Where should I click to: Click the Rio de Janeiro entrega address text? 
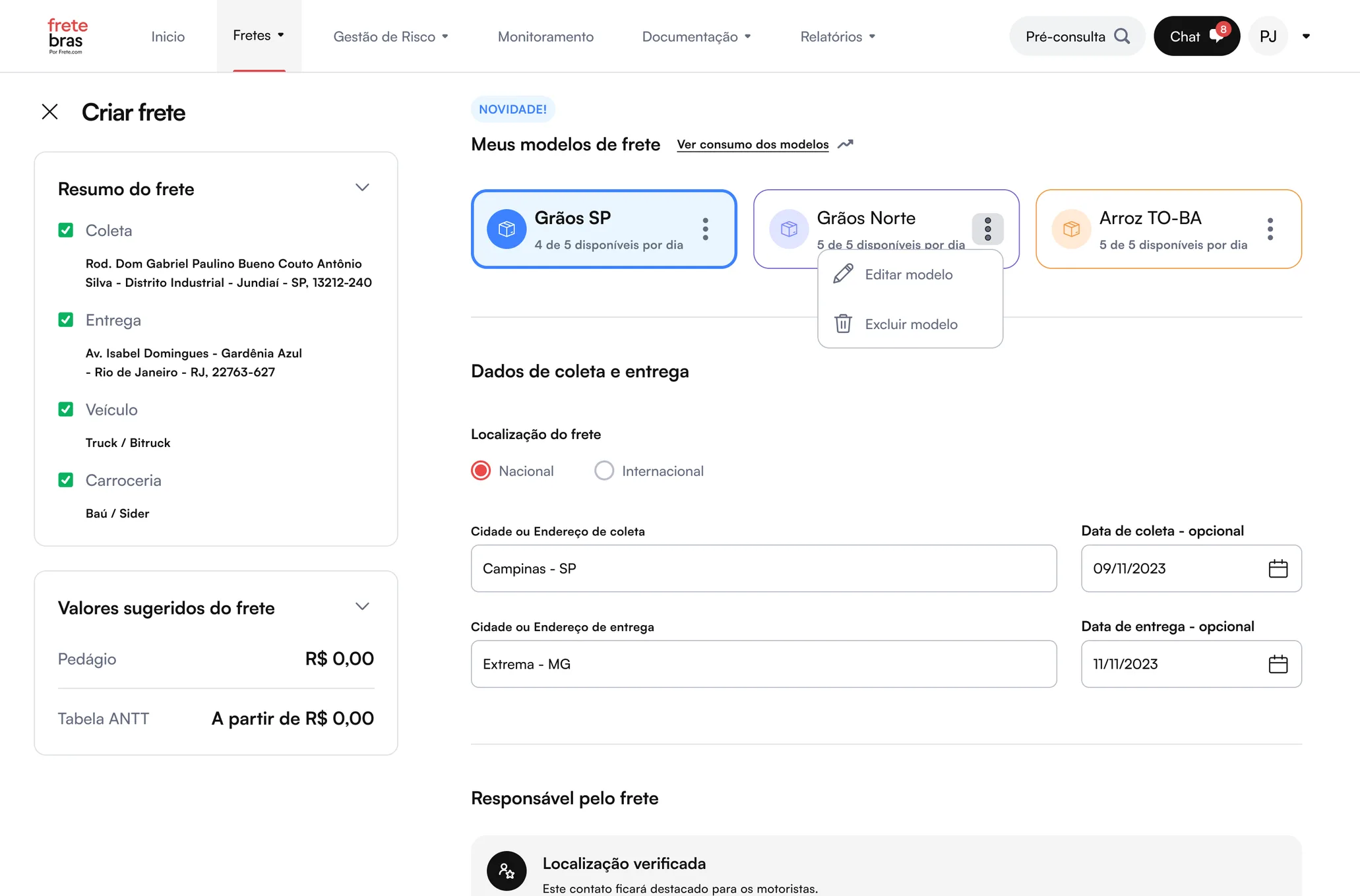tap(194, 363)
